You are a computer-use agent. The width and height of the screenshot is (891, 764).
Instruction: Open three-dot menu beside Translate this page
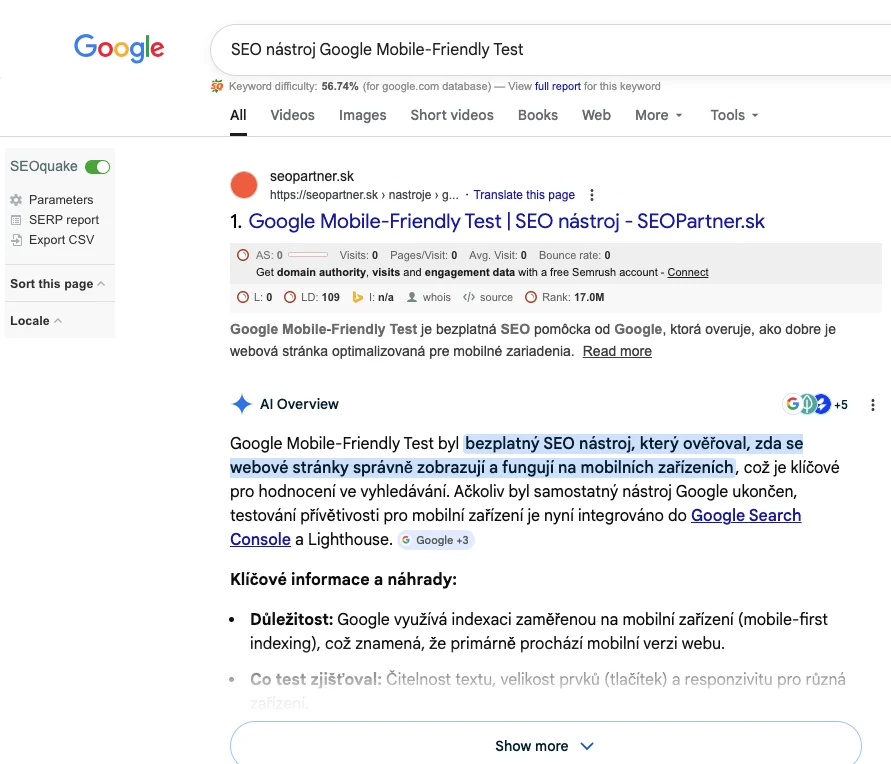592,195
